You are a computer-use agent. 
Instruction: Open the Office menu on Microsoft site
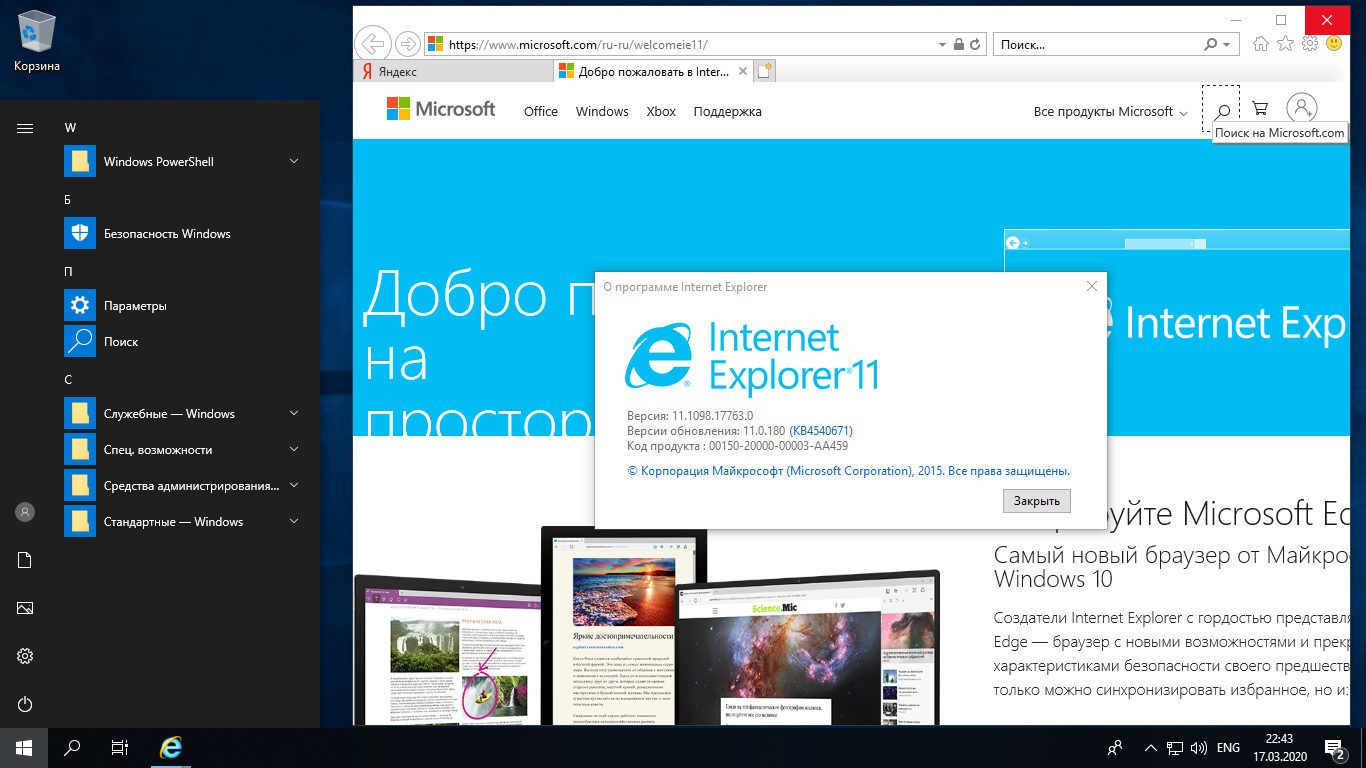(541, 111)
